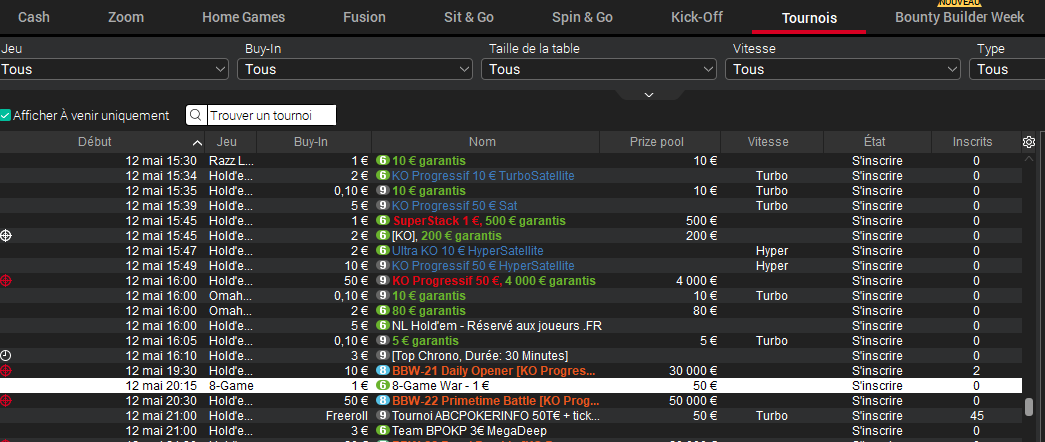
Task: Select the Tournois tab
Action: point(809,18)
